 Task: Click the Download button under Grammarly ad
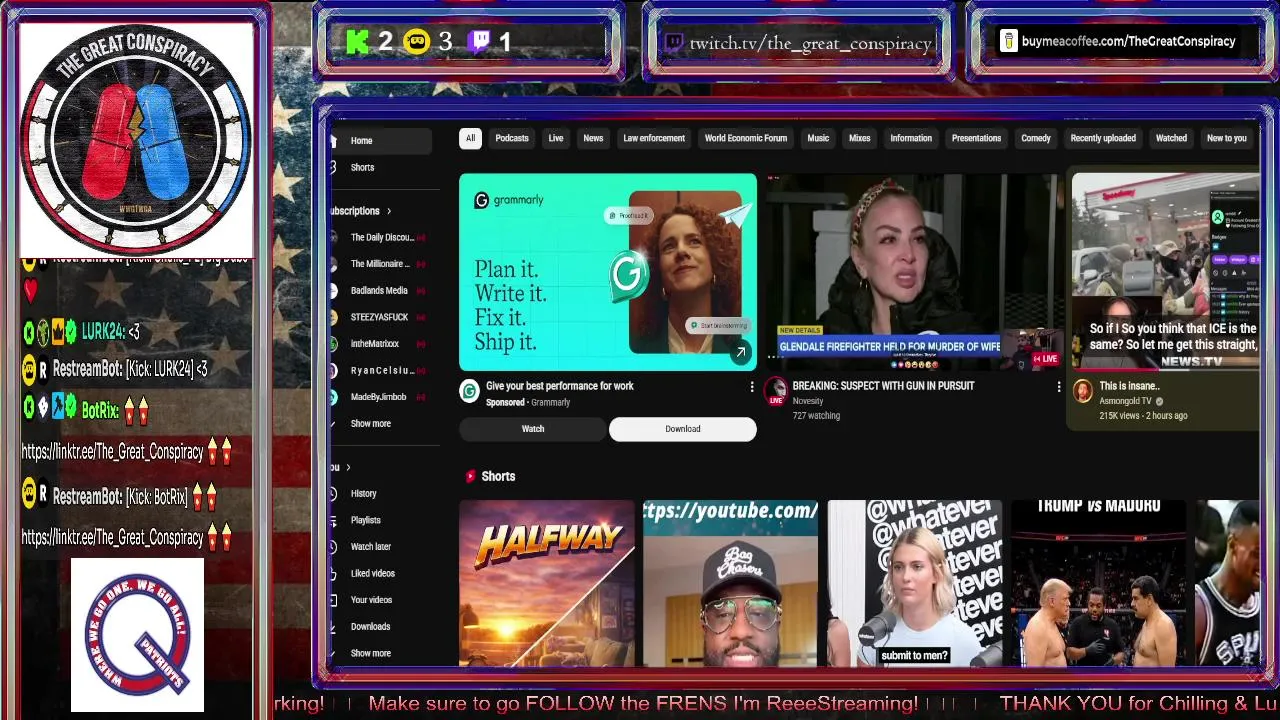click(683, 429)
